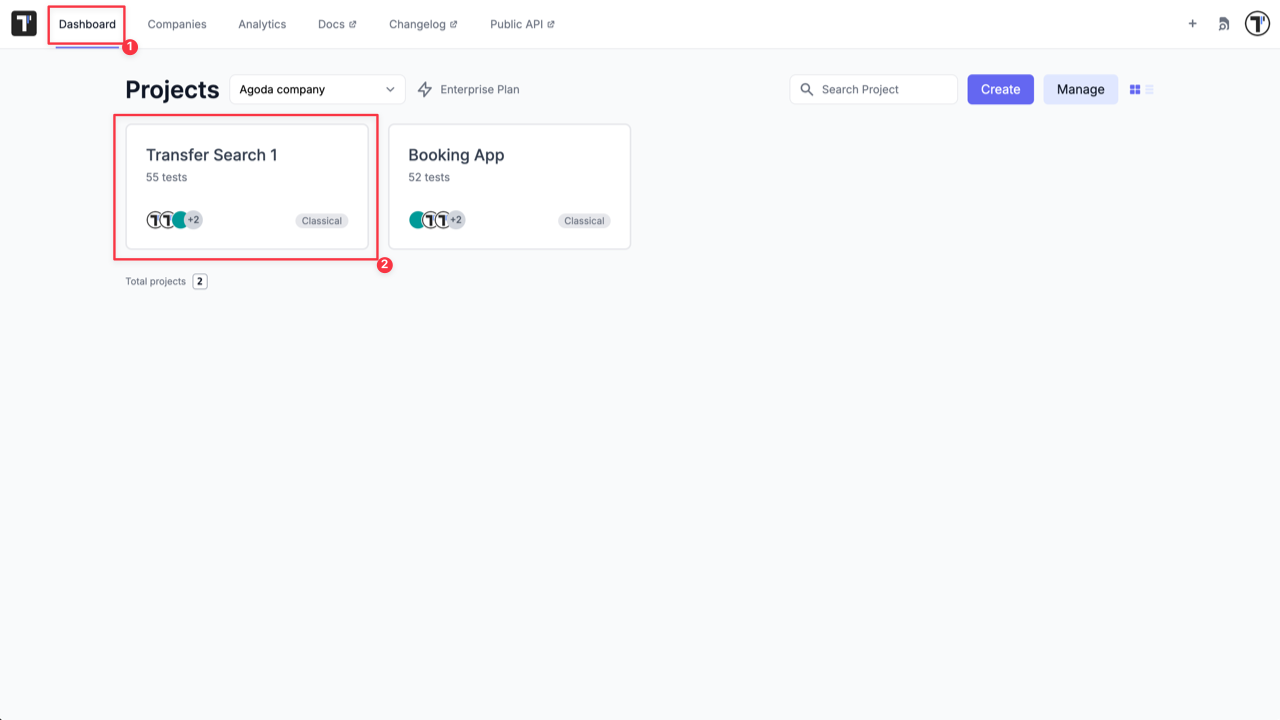The image size is (1280, 720).
Task: Open the Public API link
Action: click(x=521, y=24)
